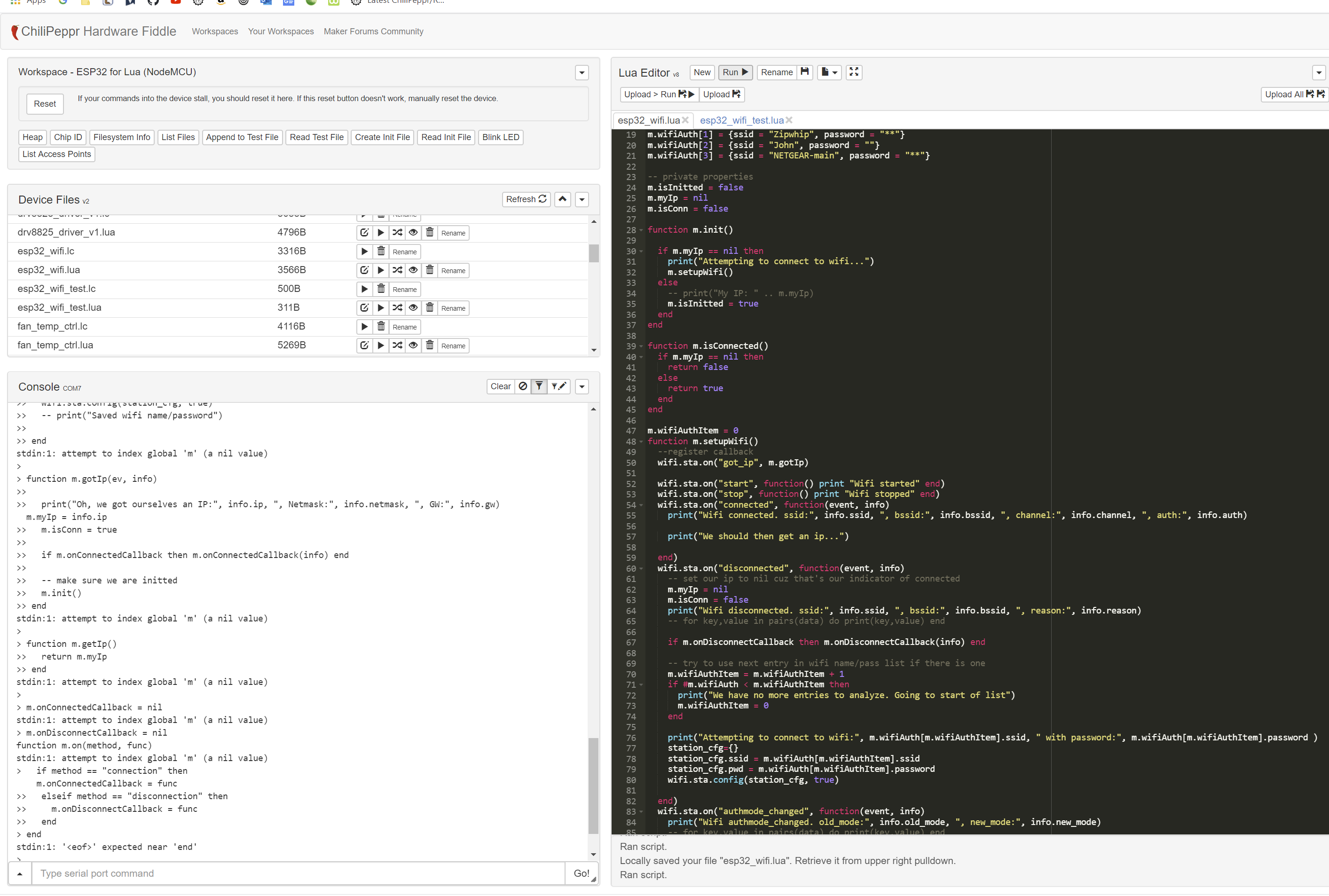Delete esp32_wifi_test.lc with trash icon
The height and width of the screenshot is (896, 1329).
coord(381,289)
